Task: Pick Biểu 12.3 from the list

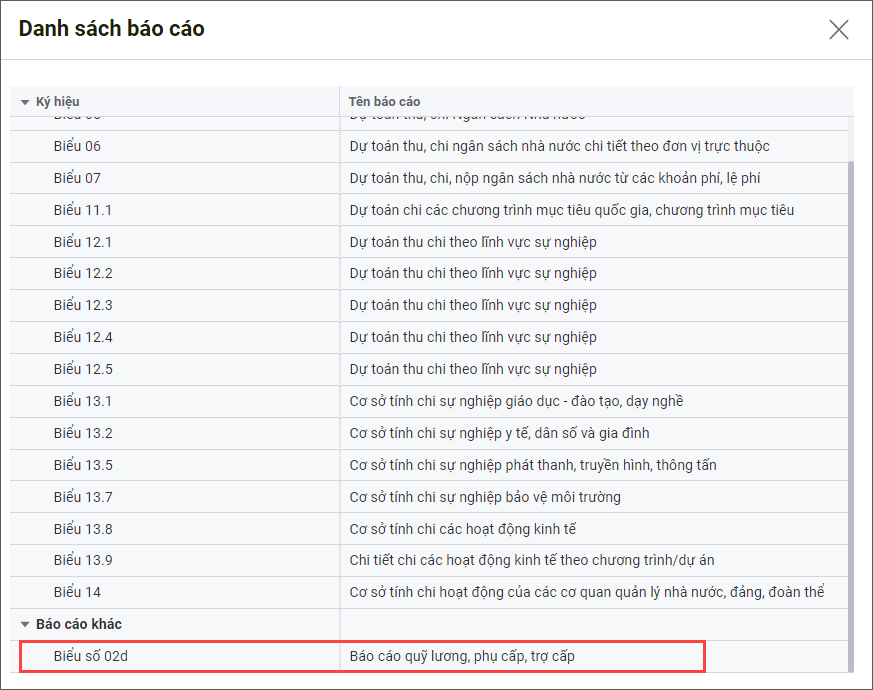Action: (x=83, y=305)
